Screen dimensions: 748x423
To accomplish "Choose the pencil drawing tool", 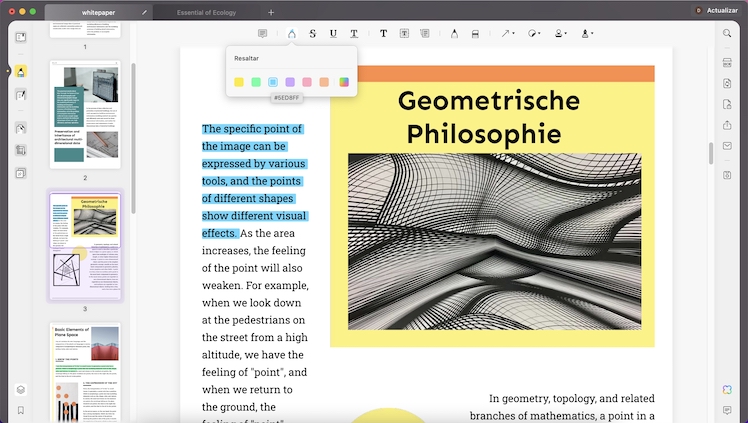I will point(454,33).
